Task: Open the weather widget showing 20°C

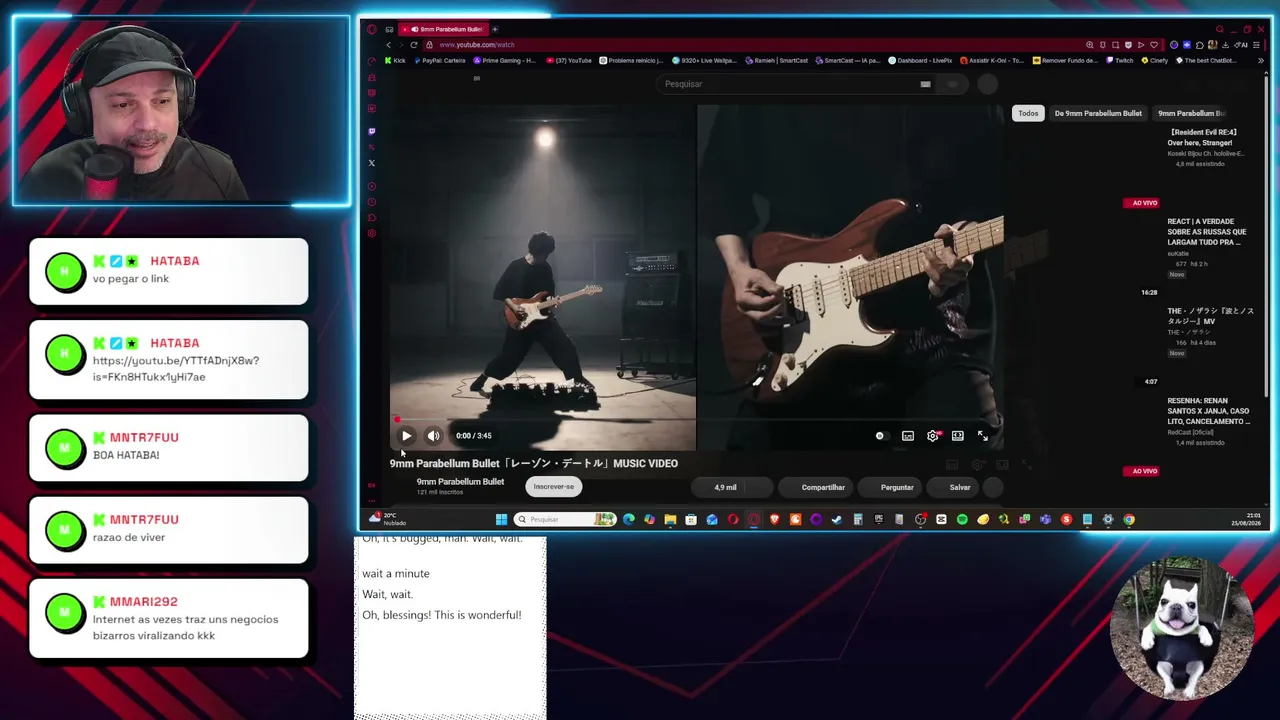Action: point(388,519)
